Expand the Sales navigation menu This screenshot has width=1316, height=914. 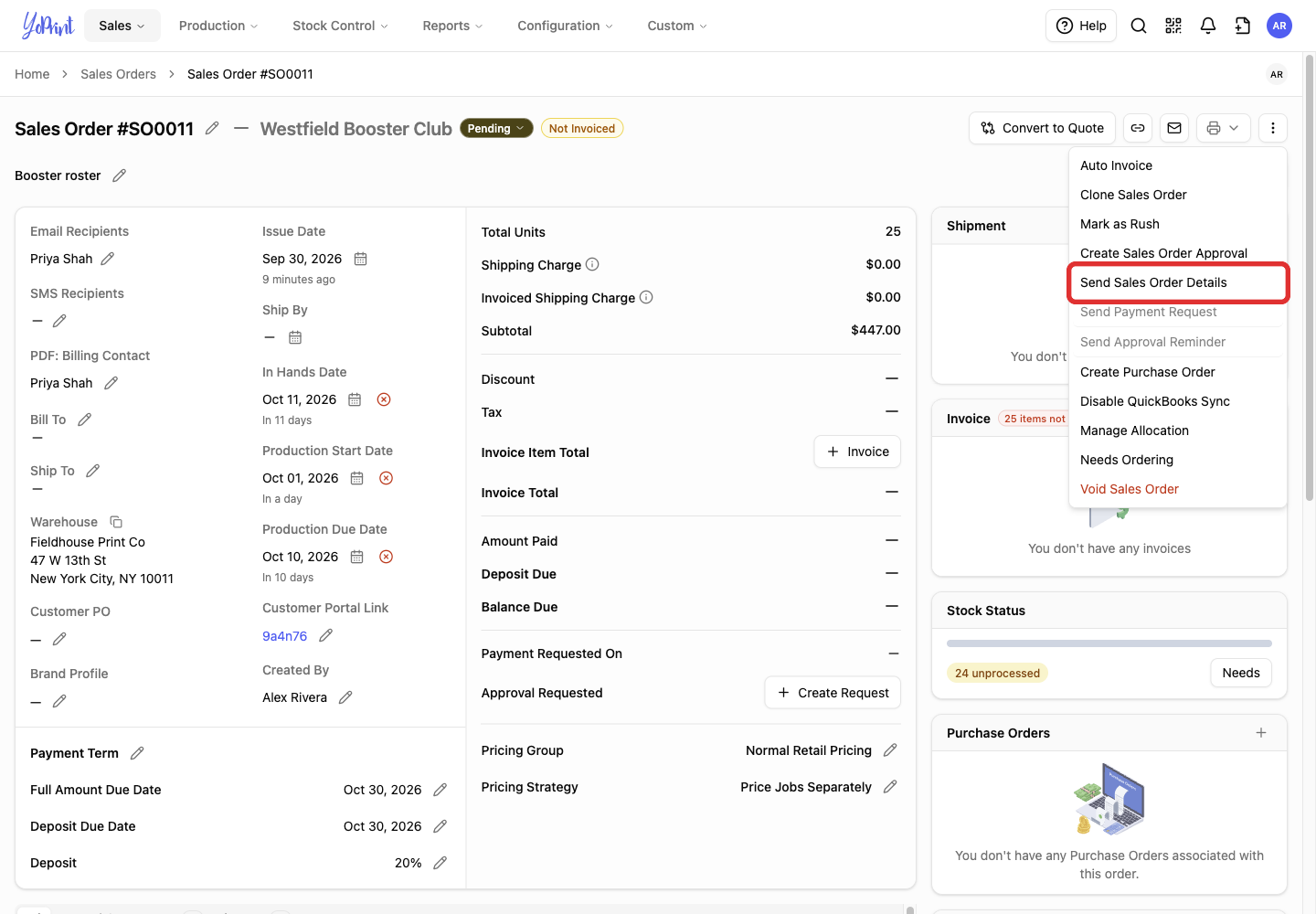[x=122, y=26]
